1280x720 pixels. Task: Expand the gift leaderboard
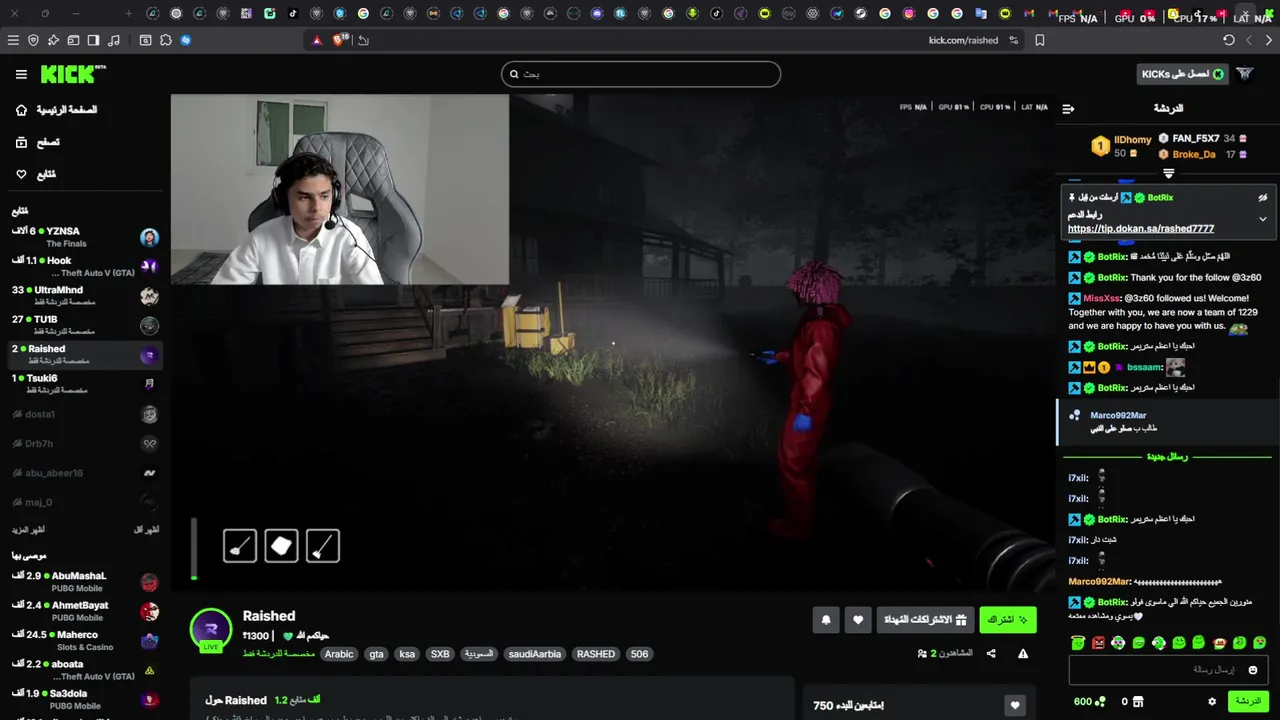(x=1168, y=174)
